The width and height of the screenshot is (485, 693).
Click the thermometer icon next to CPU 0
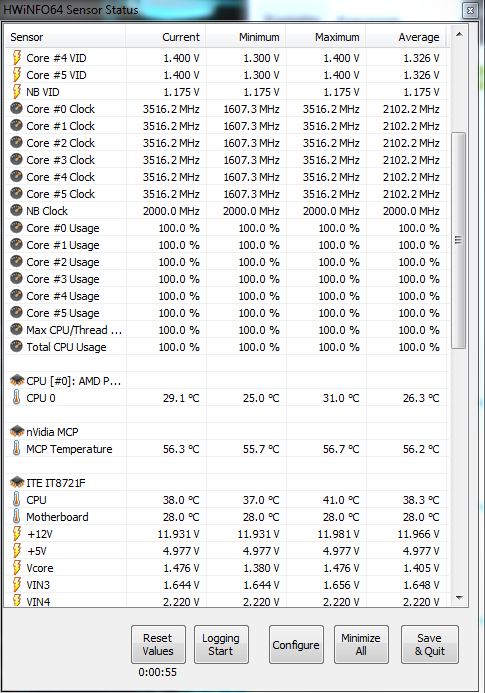point(16,397)
